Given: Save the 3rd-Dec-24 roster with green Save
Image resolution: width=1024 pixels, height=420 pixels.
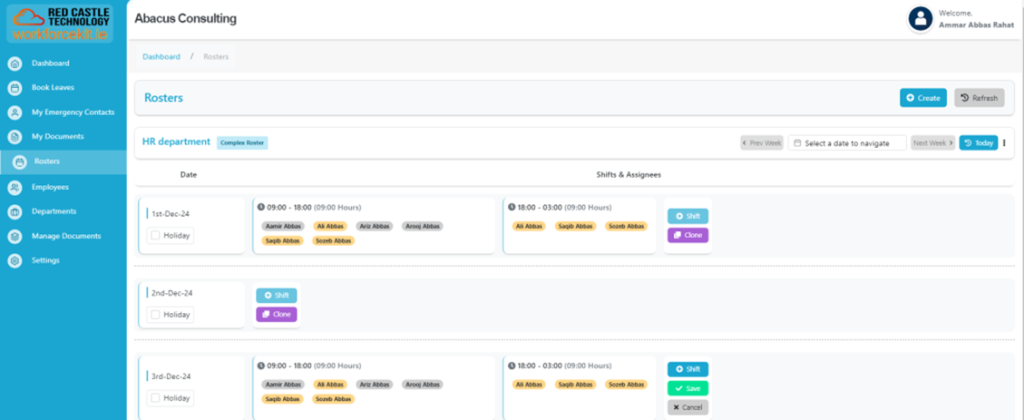Looking at the screenshot, I should click(687, 388).
